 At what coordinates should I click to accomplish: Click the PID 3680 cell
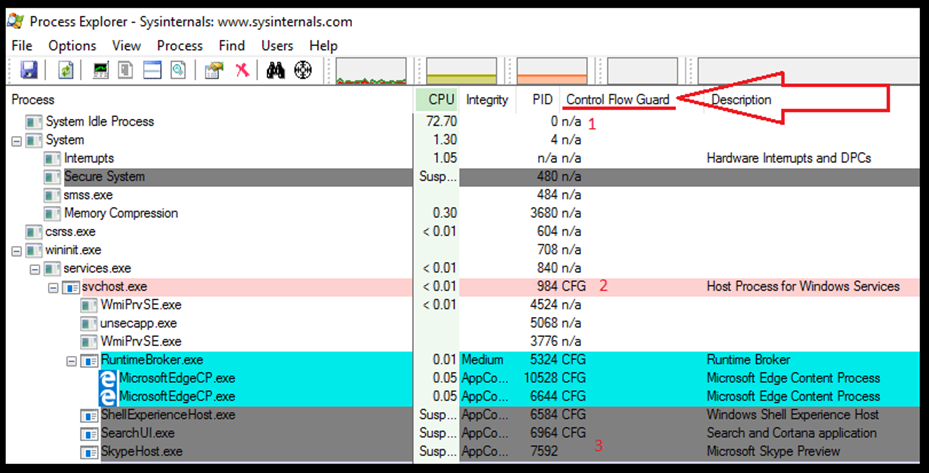pyautogui.click(x=544, y=213)
